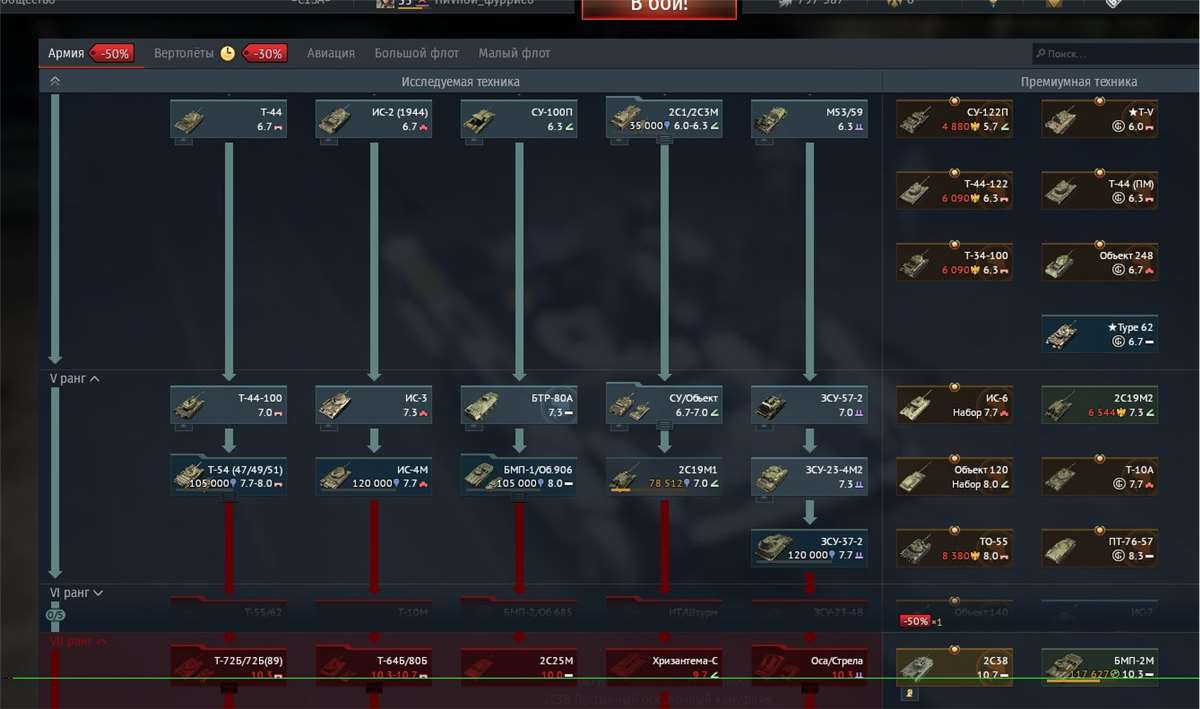Screen dimensions: 1200x709
Task: Open the Малый флот tab
Action: tap(514, 53)
